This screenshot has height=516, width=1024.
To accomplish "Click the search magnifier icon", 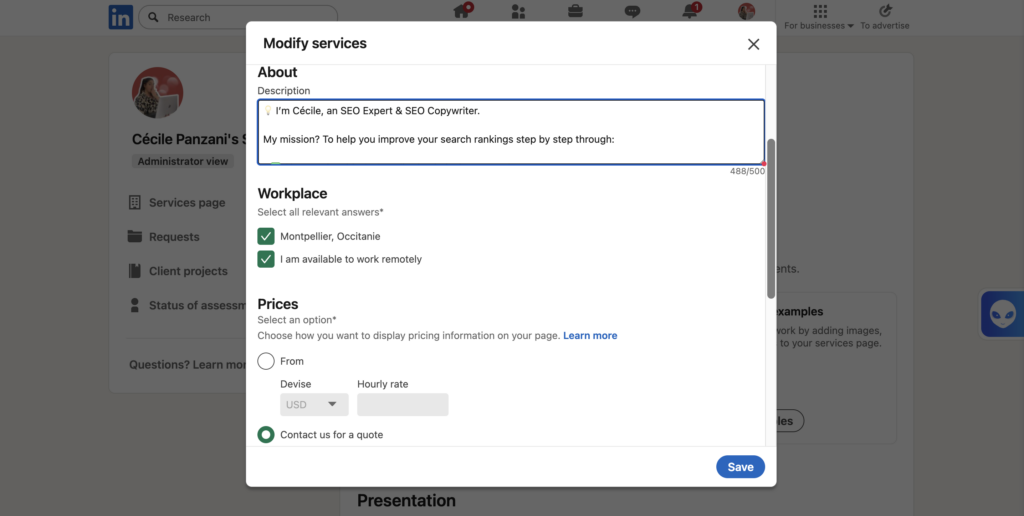I will 153,18.
